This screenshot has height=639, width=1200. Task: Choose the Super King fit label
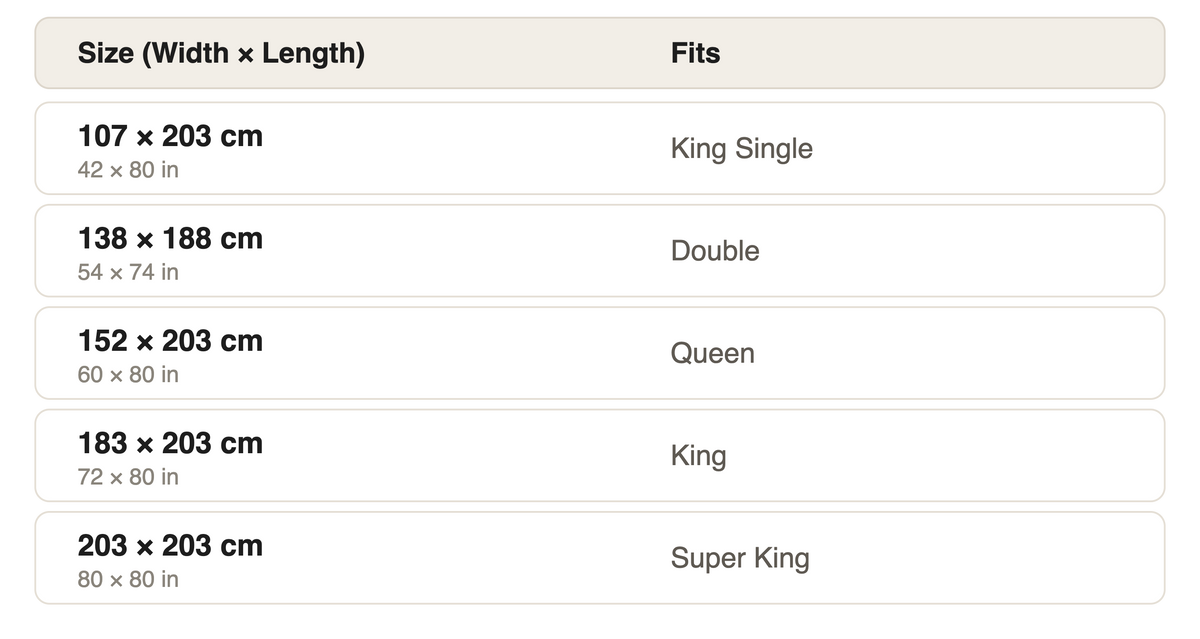(x=740, y=558)
